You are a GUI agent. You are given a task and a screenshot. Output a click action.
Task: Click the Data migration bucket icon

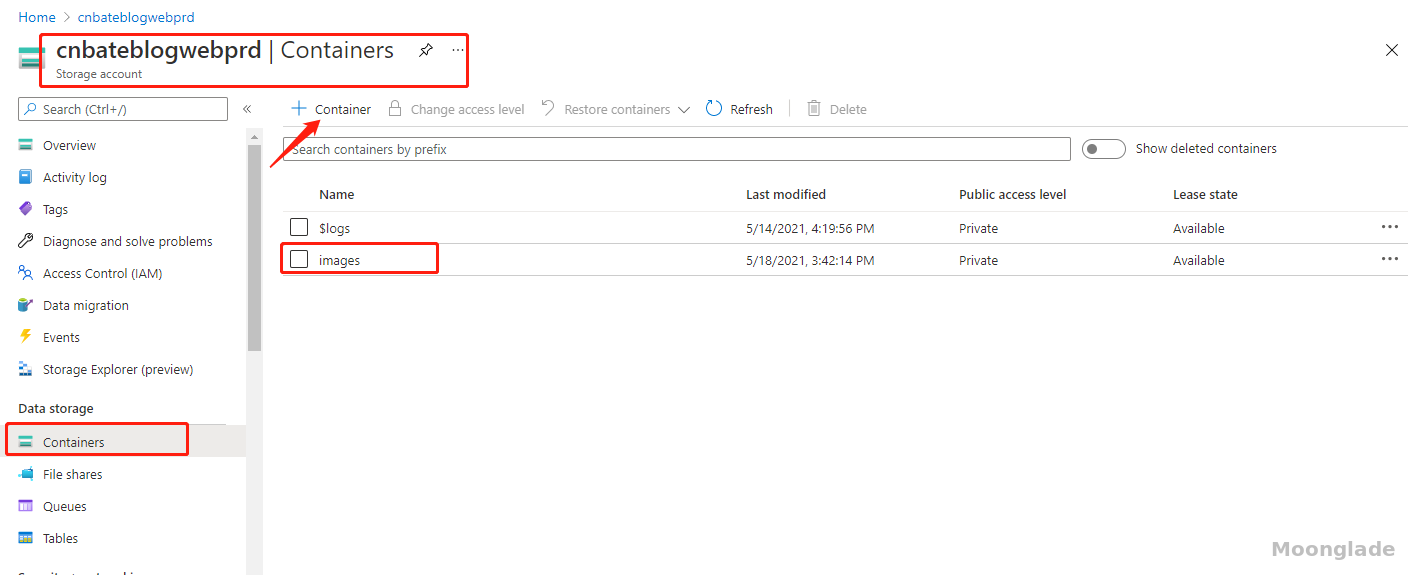(x=26, y=305)
